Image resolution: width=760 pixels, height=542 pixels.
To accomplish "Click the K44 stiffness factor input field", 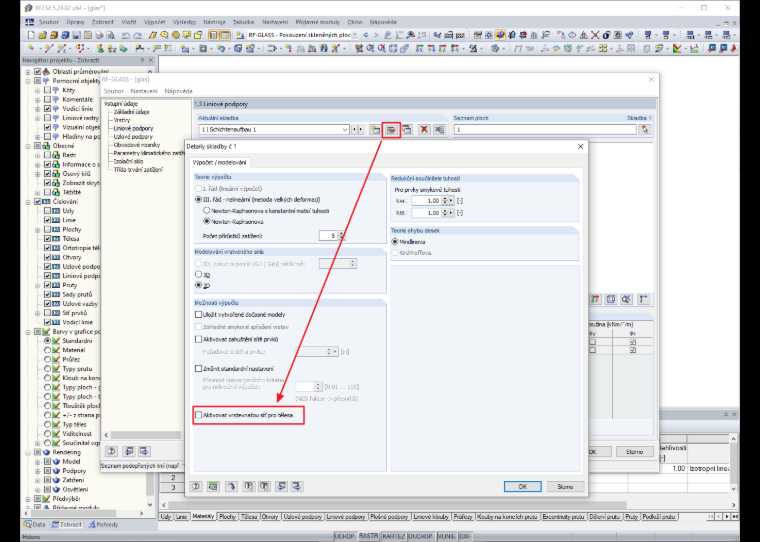I will [x=427, y=200].
